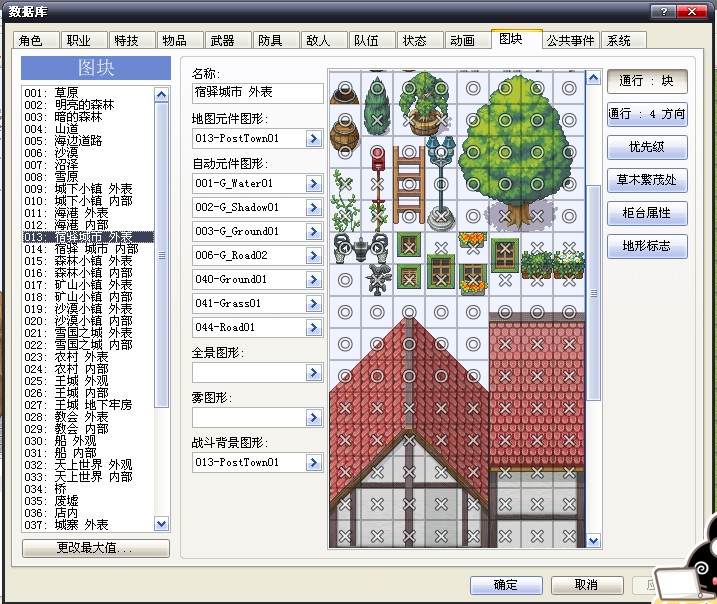This screenshot has width=717, height=604.
Task: Open chooser for 041-Grass01 autotile
Action: (x=314, y=304)
